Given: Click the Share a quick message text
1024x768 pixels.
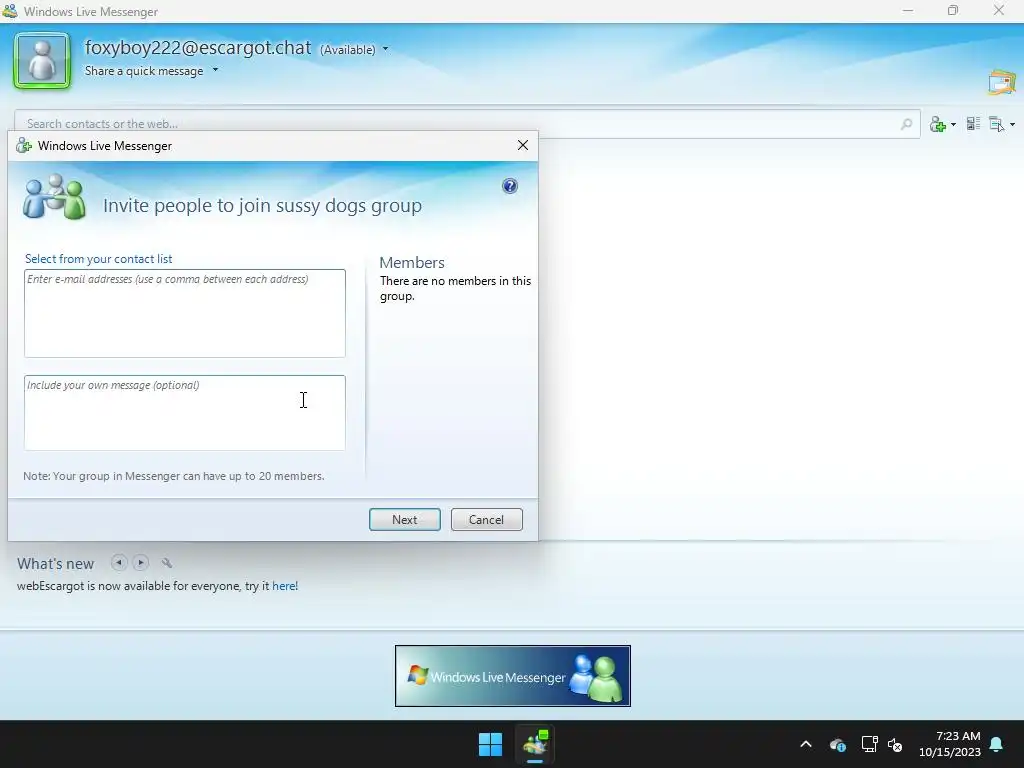Looking at the screenshot, I should tap(144, 71).
